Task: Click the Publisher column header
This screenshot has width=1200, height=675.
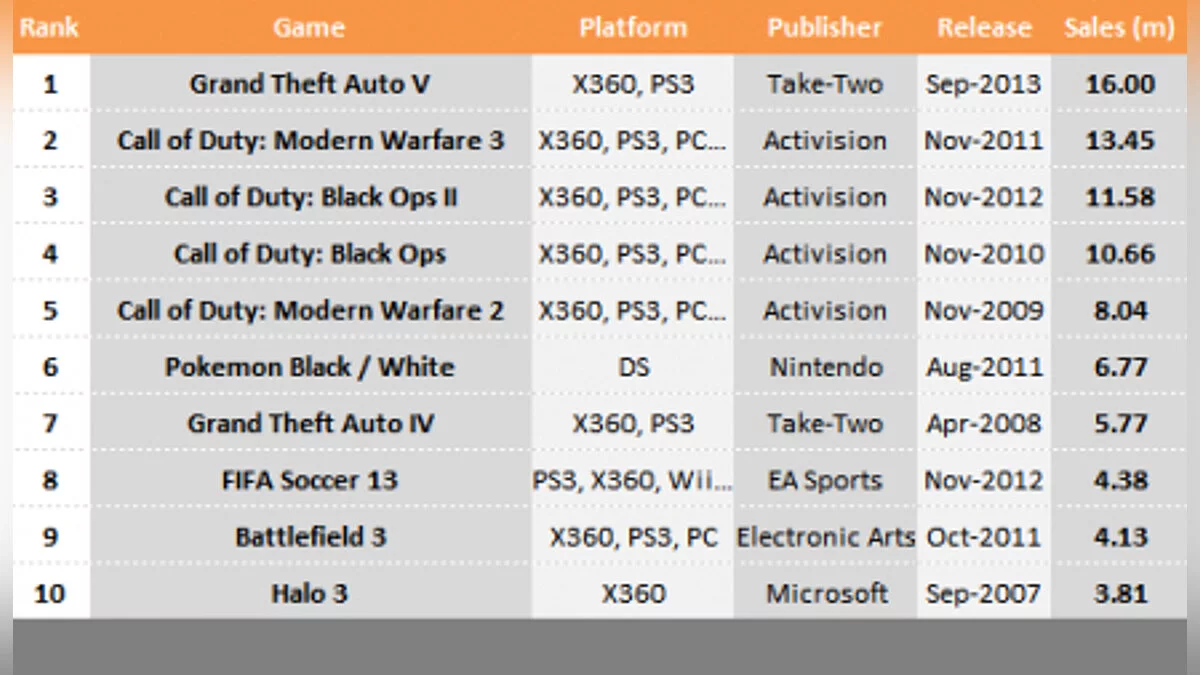Action: tap(825, 28)
